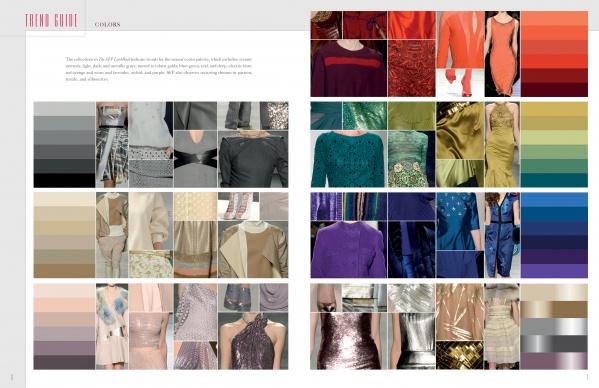Viewport: 599px width, 388px height.
Task: Open the gold woven metallic texture photo
Action: (460, 355)
